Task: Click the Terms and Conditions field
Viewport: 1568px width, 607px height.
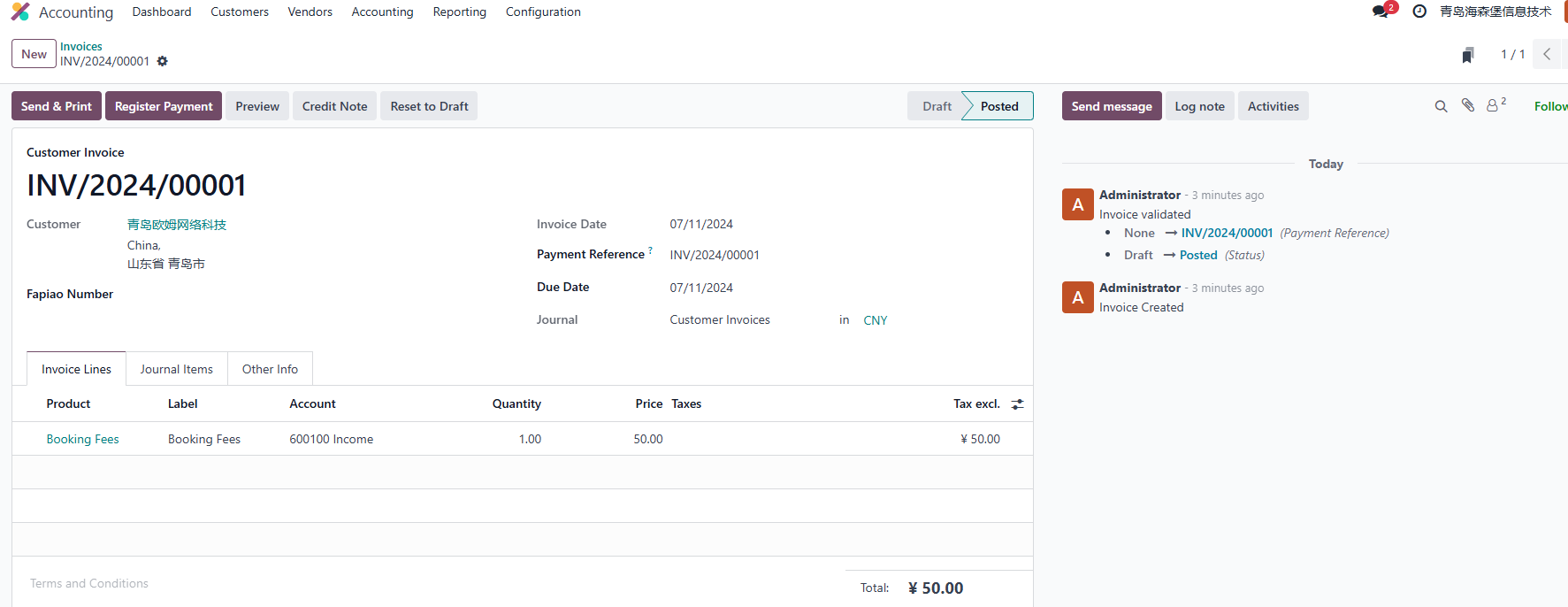Action: (89, 583)
